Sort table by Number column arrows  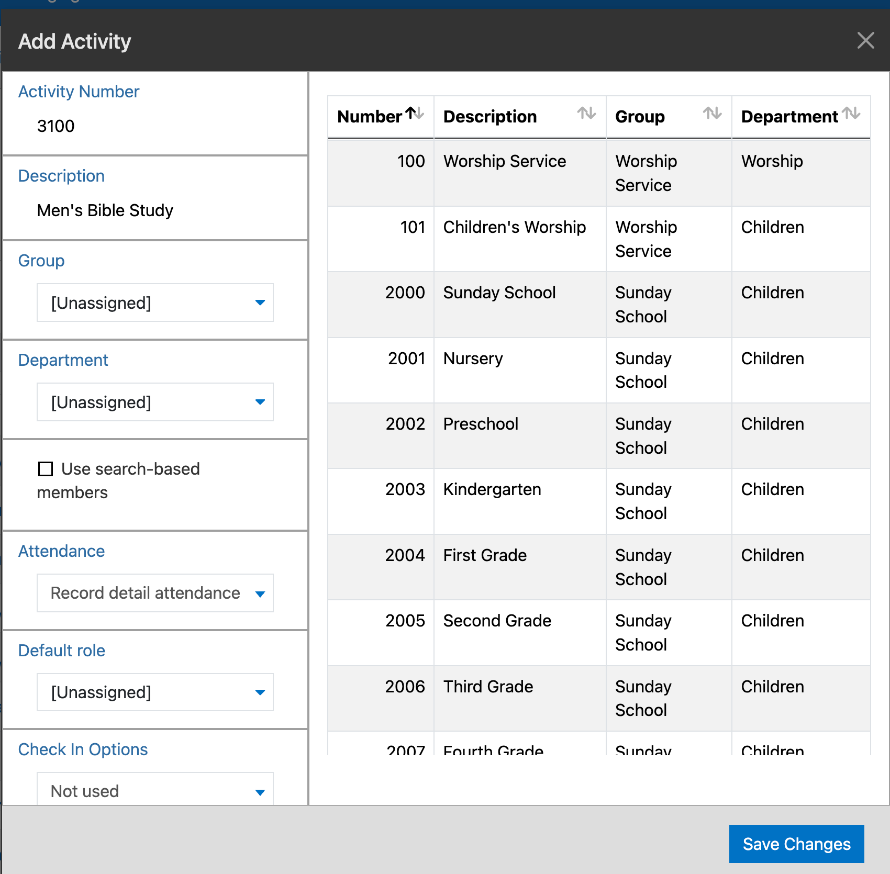pos(415,114)
